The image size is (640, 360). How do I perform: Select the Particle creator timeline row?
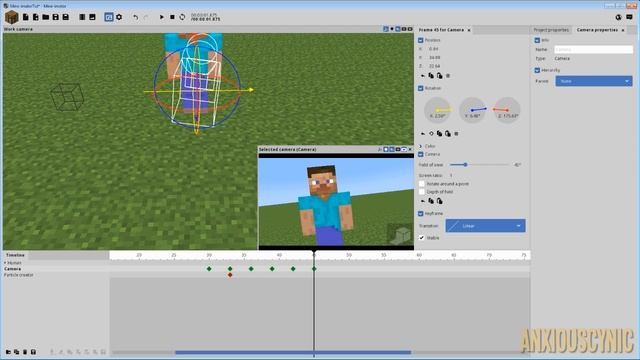55,275
